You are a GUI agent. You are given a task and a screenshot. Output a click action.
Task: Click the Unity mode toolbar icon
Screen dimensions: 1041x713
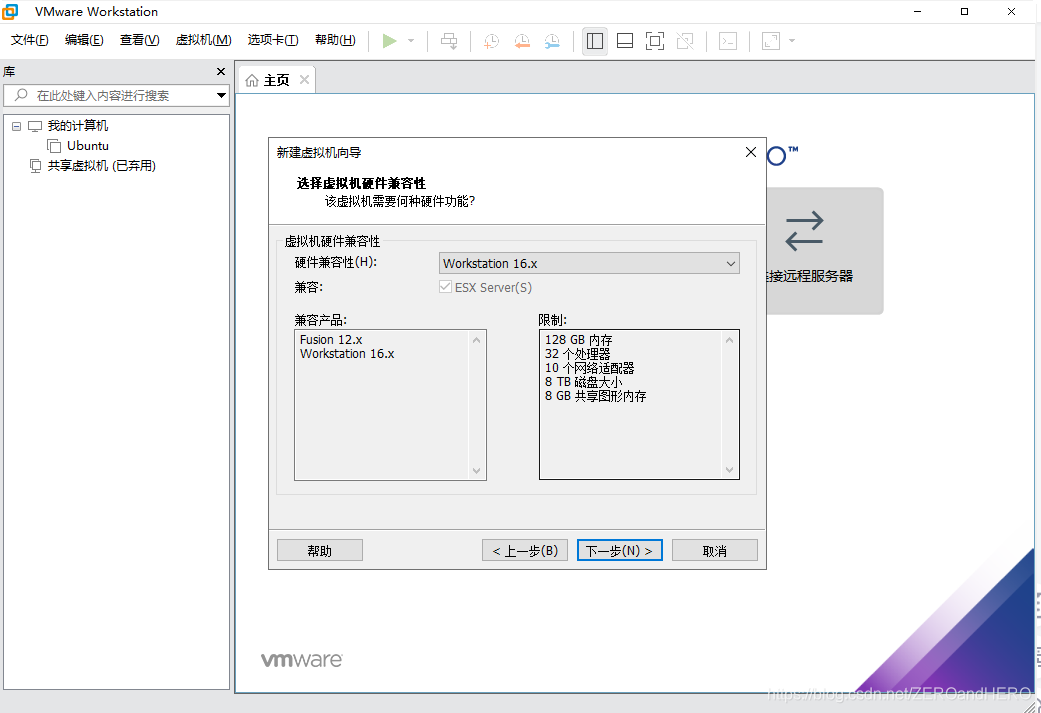[684, 41]
